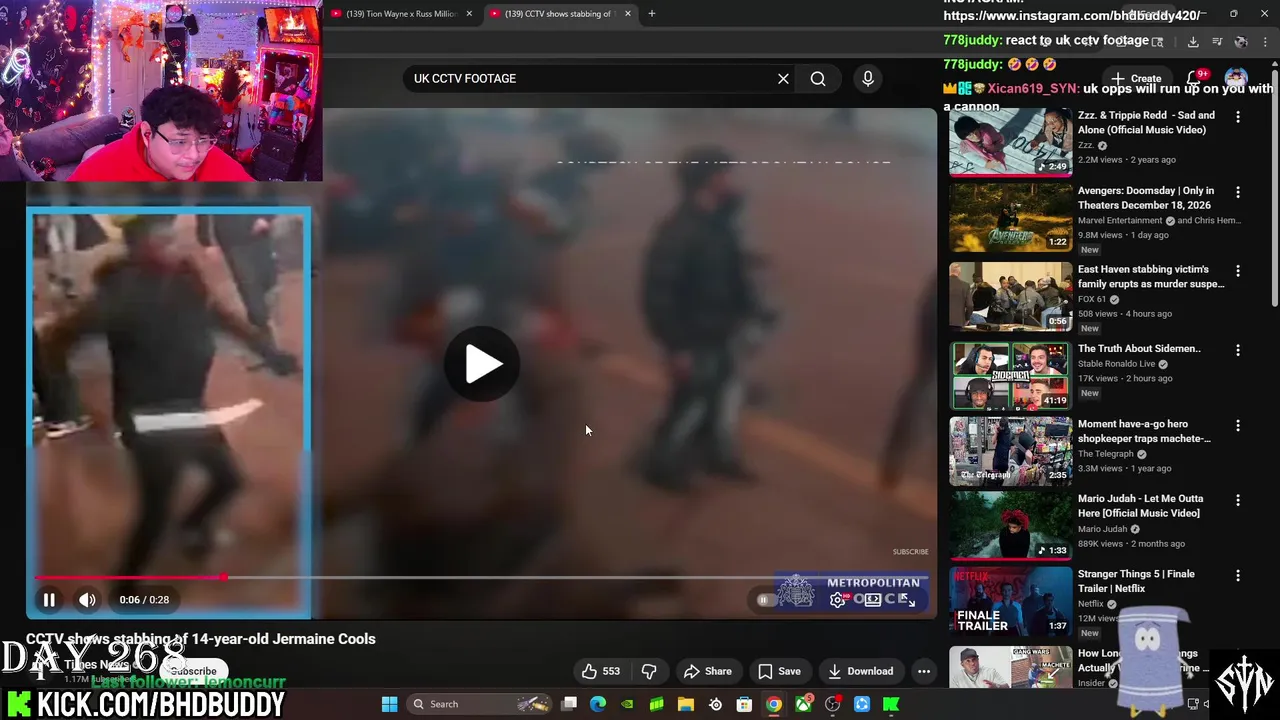Open options for the Mario Judah video
Viewport: 1280px width, 720px height.
pyautogui.click(x=1238, y=500)
